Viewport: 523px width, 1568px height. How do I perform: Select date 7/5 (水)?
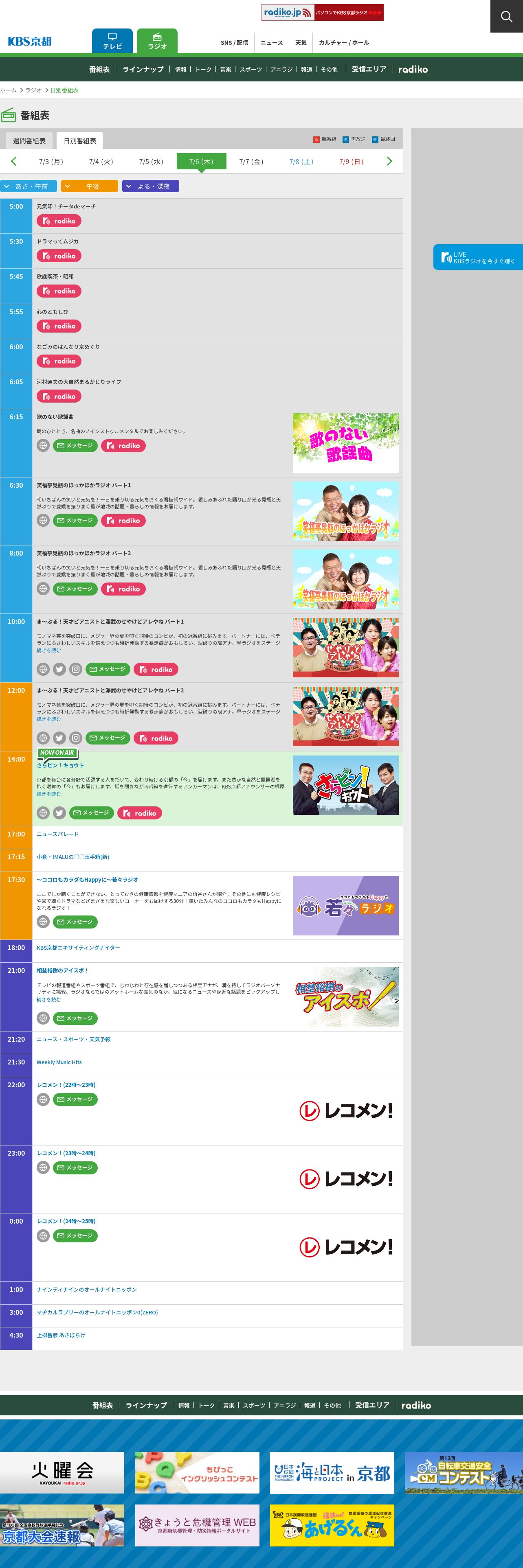[151, 161]
